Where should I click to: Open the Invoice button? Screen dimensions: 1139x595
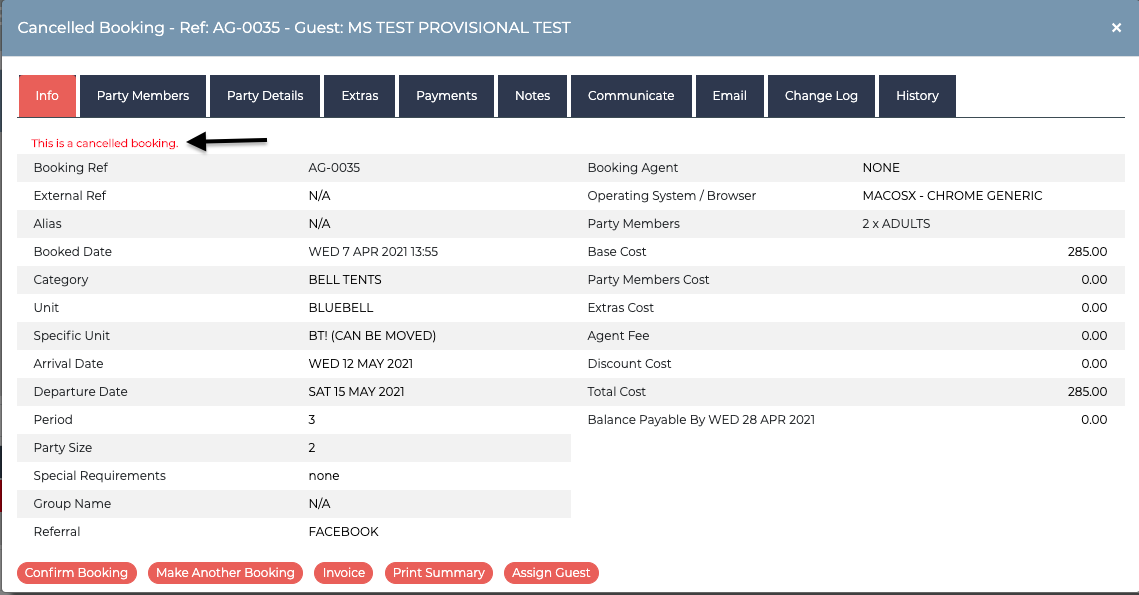point(344,572)
